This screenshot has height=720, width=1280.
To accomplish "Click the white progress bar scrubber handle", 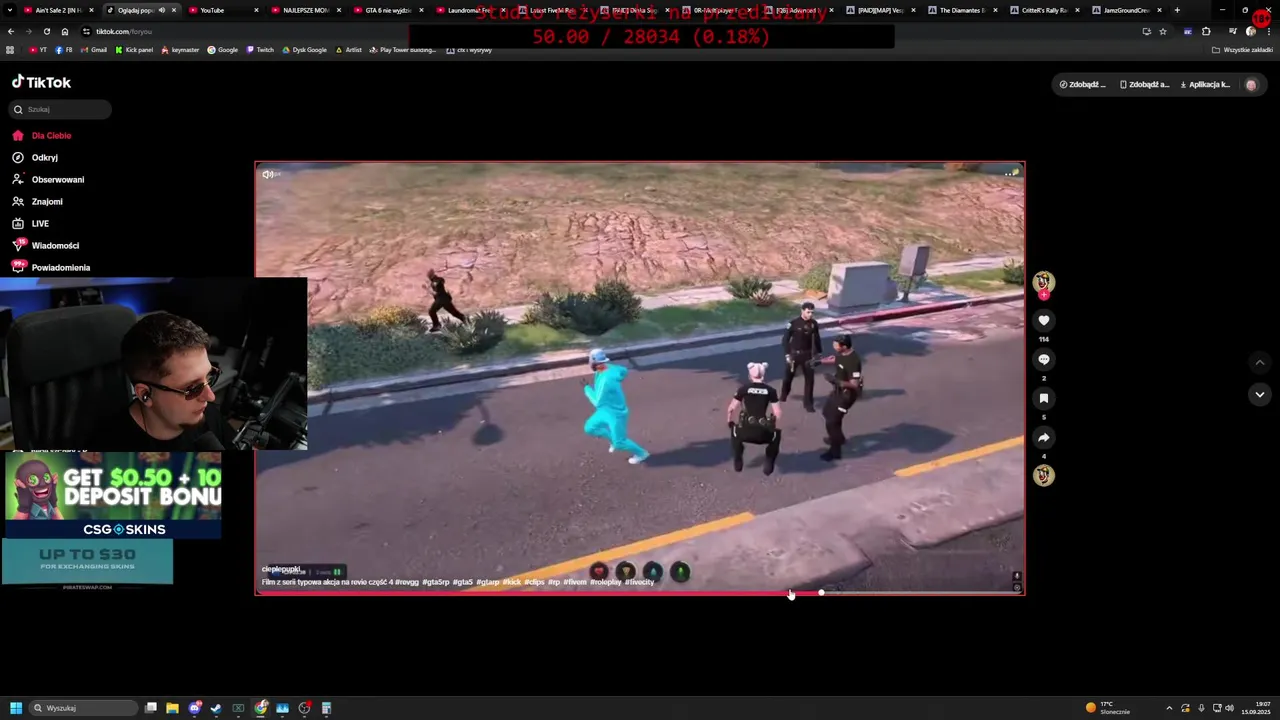I will 821,593.
